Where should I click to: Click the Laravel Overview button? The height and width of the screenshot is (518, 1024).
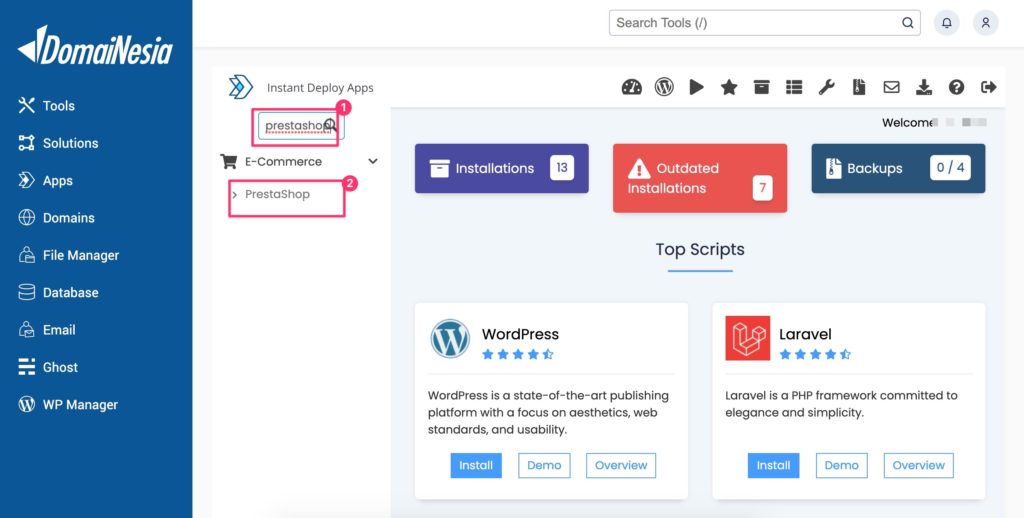pos(919,466)
